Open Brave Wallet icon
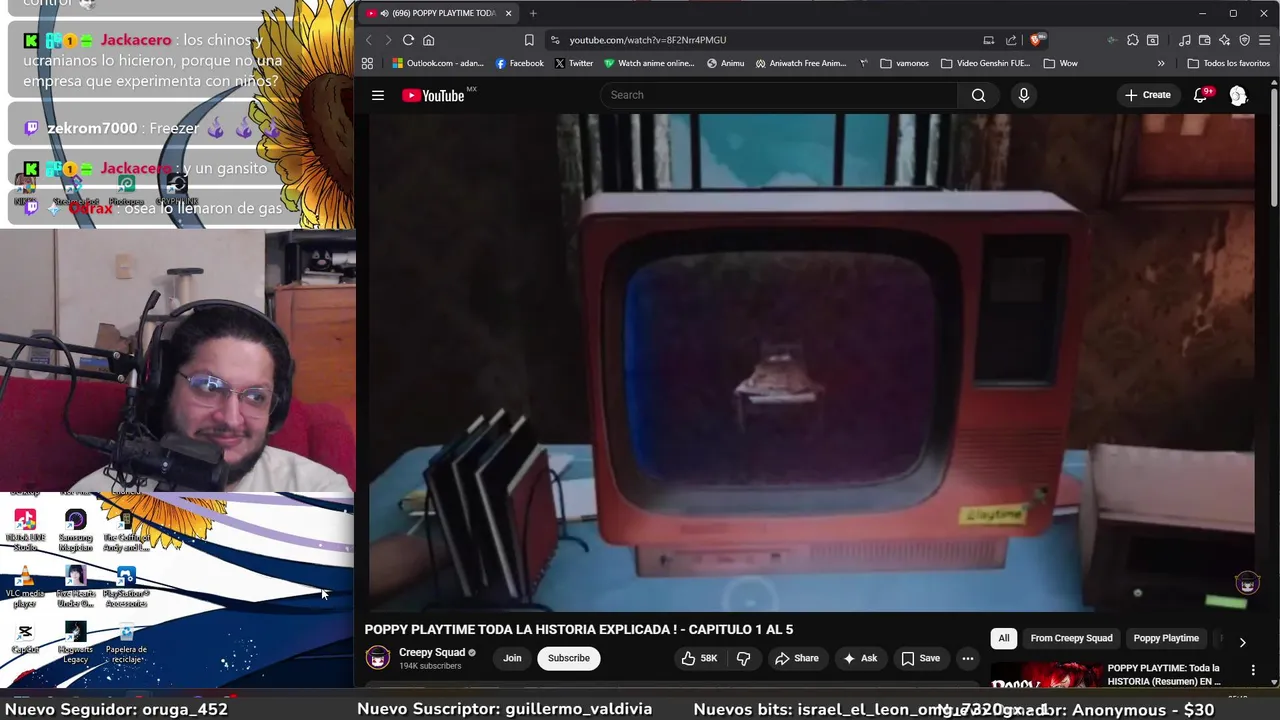 (1204, 40)
